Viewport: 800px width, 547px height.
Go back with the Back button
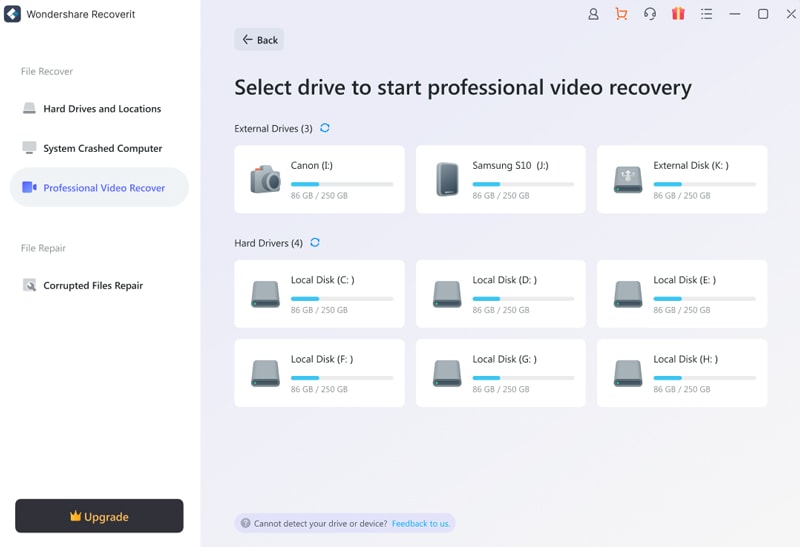(259, 39)
